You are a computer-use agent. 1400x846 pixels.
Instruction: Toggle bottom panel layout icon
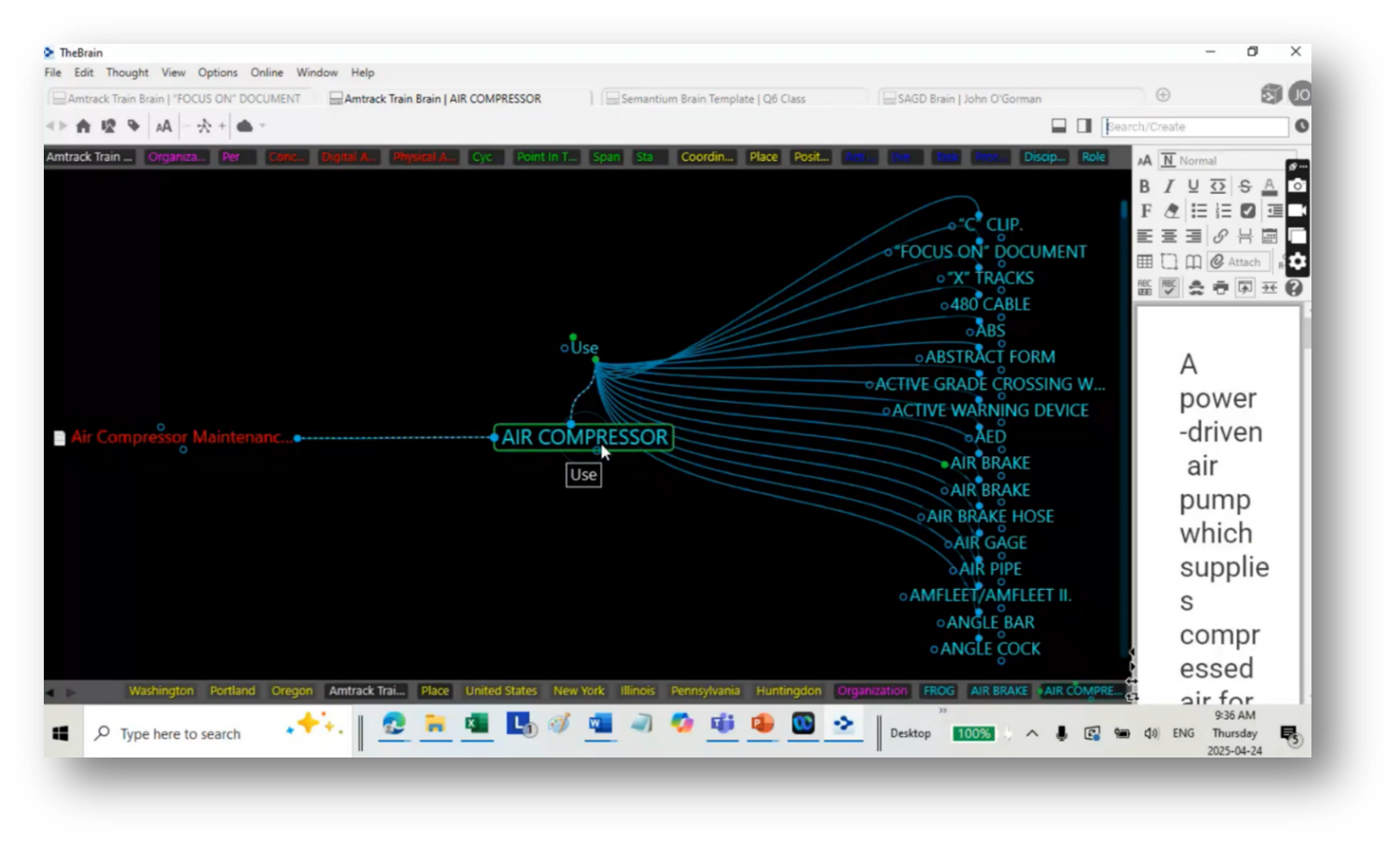click(1059, 126)
